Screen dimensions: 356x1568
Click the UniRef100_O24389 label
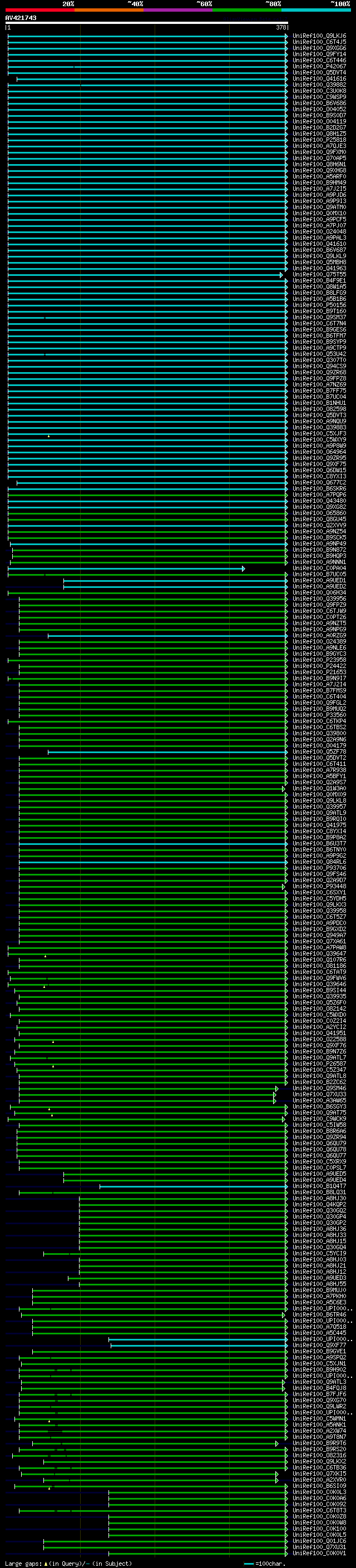point(319,641)
